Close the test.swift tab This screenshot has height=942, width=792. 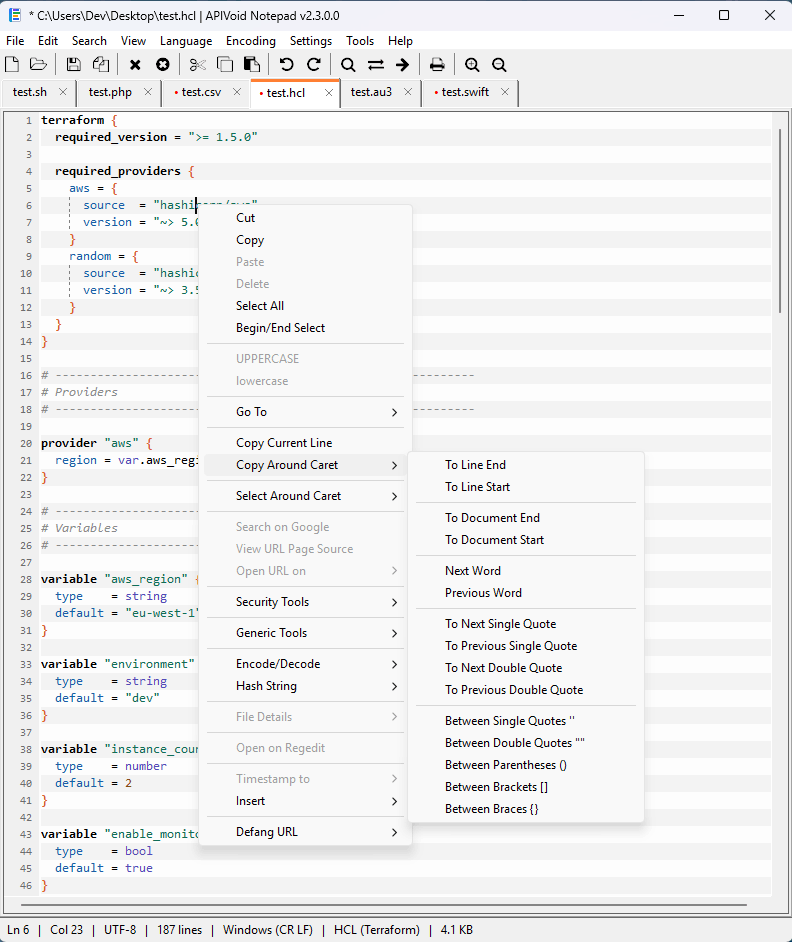tap(505, 92)
